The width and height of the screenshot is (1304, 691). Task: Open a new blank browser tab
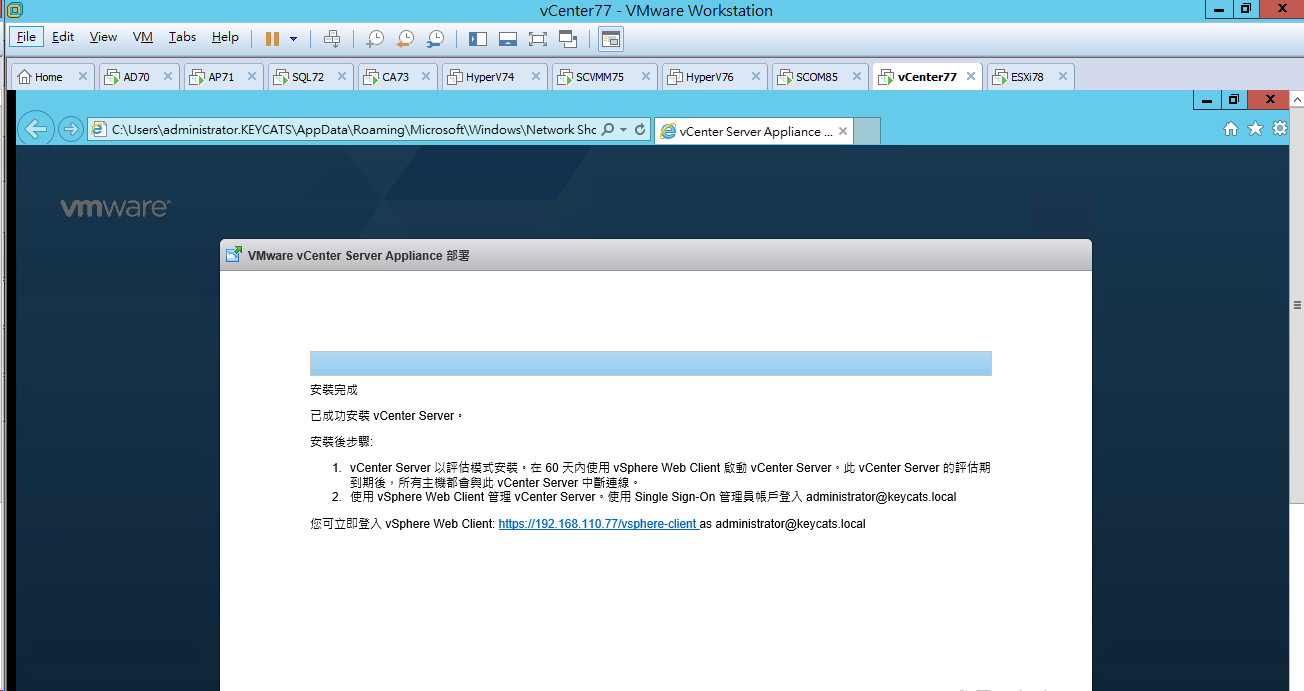[867, 131]
